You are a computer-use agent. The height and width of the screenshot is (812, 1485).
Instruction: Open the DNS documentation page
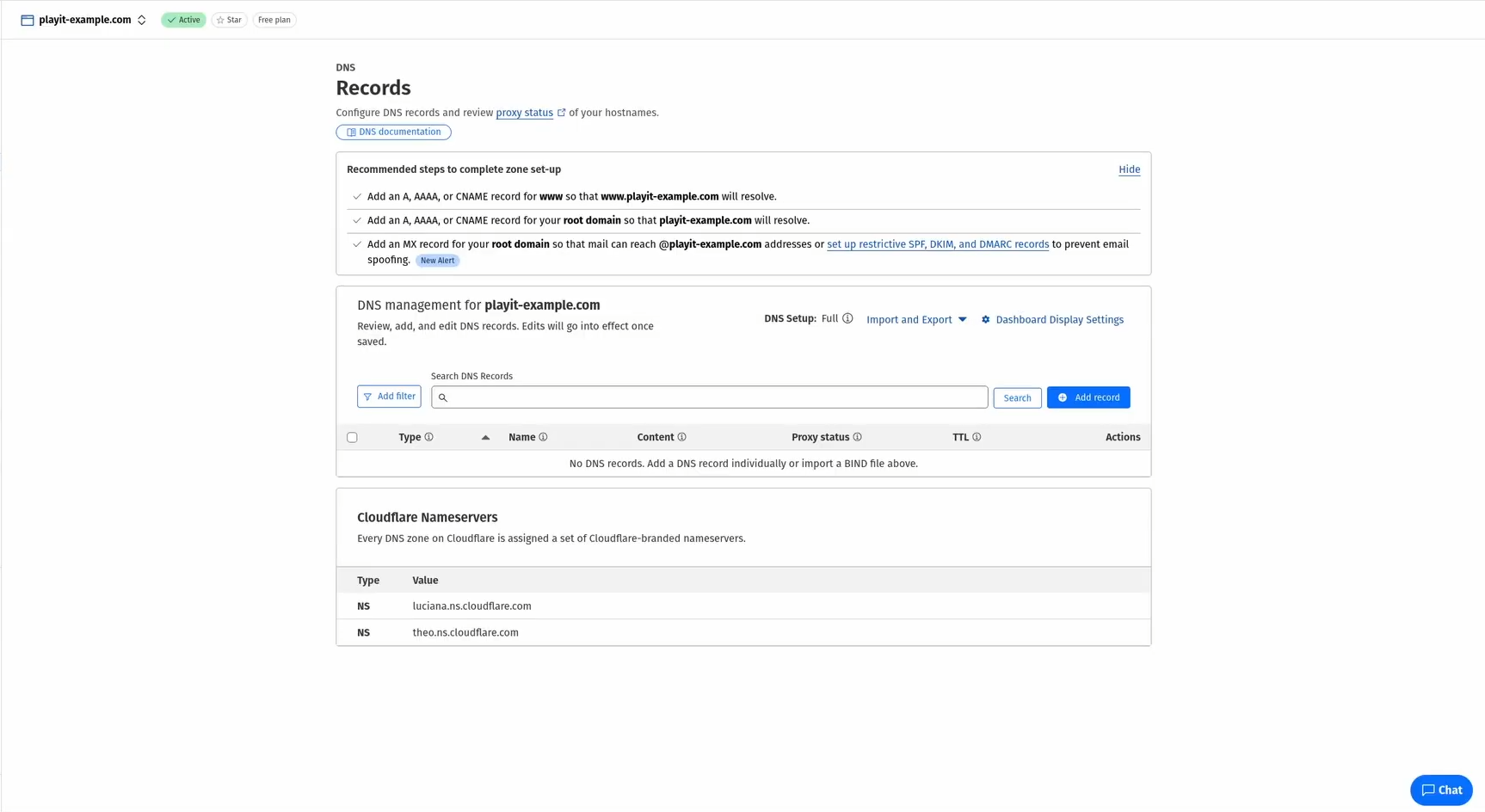pos(393,132)
